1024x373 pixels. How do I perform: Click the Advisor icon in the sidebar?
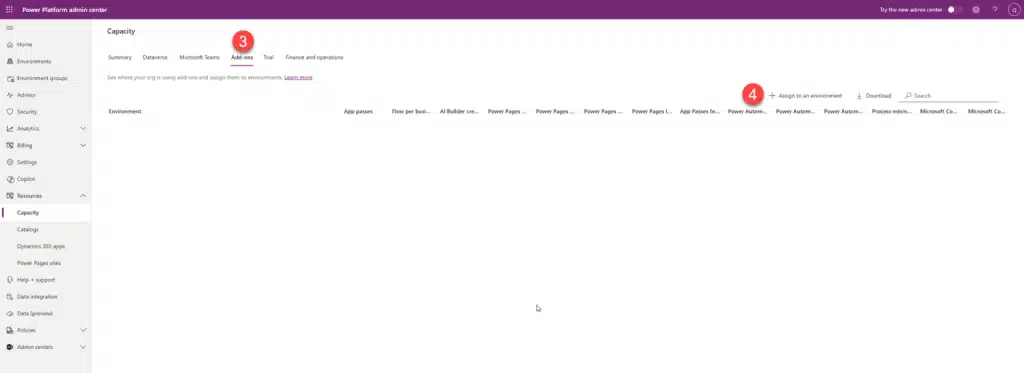(x=10, y=95)
